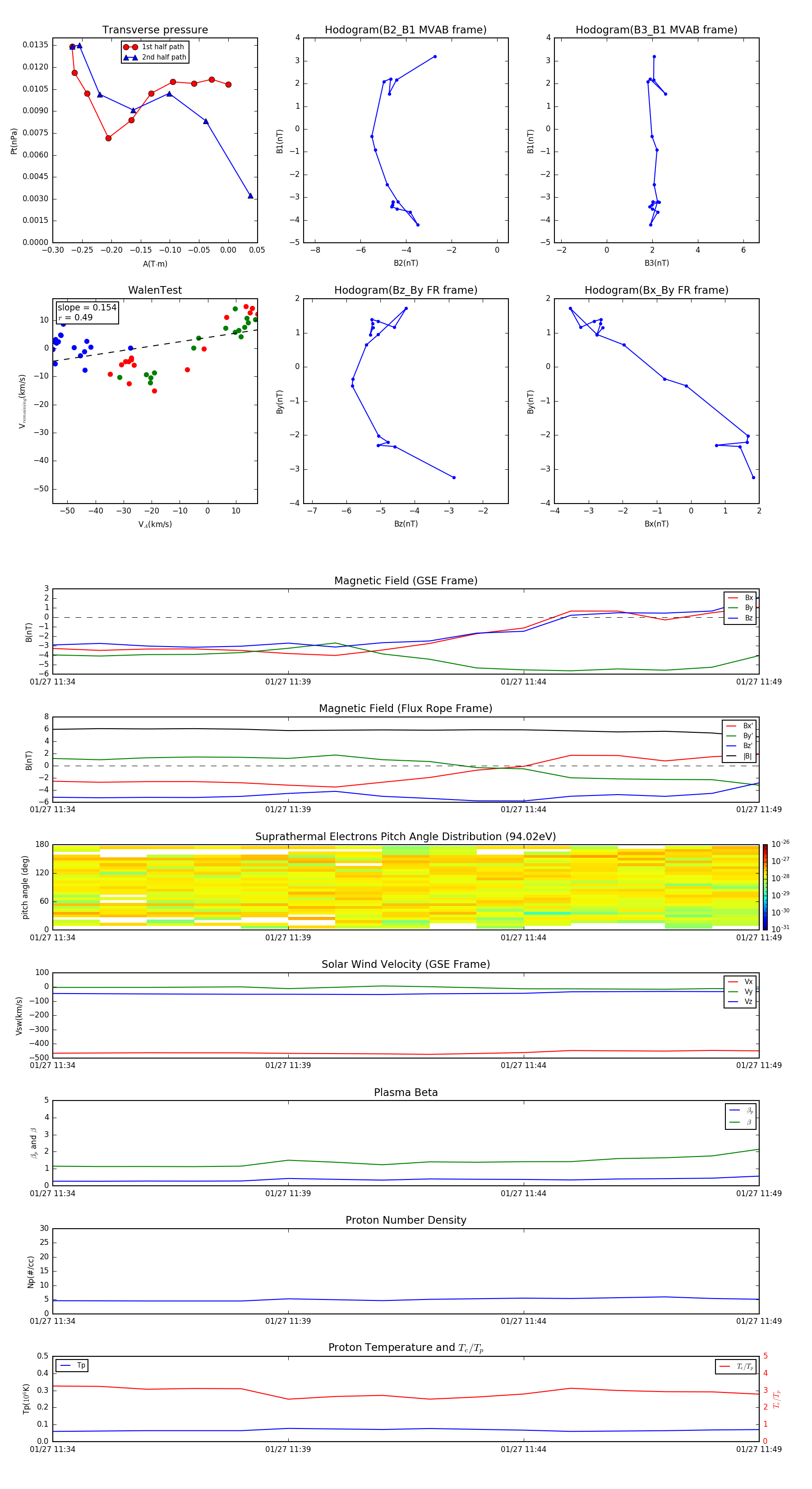This screenshot has height=1489, width=812.
Task: Click the "Np(#/cc)" y-axis label
Action: (x=31, y=1272)
